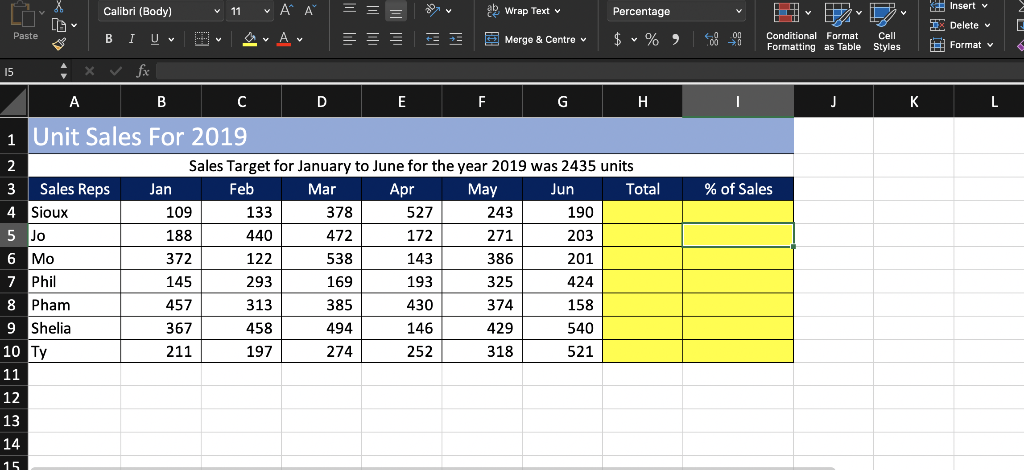Viewport: 1024px width, 470px height.
Task: Select column I header
Action: pos(738,101)
